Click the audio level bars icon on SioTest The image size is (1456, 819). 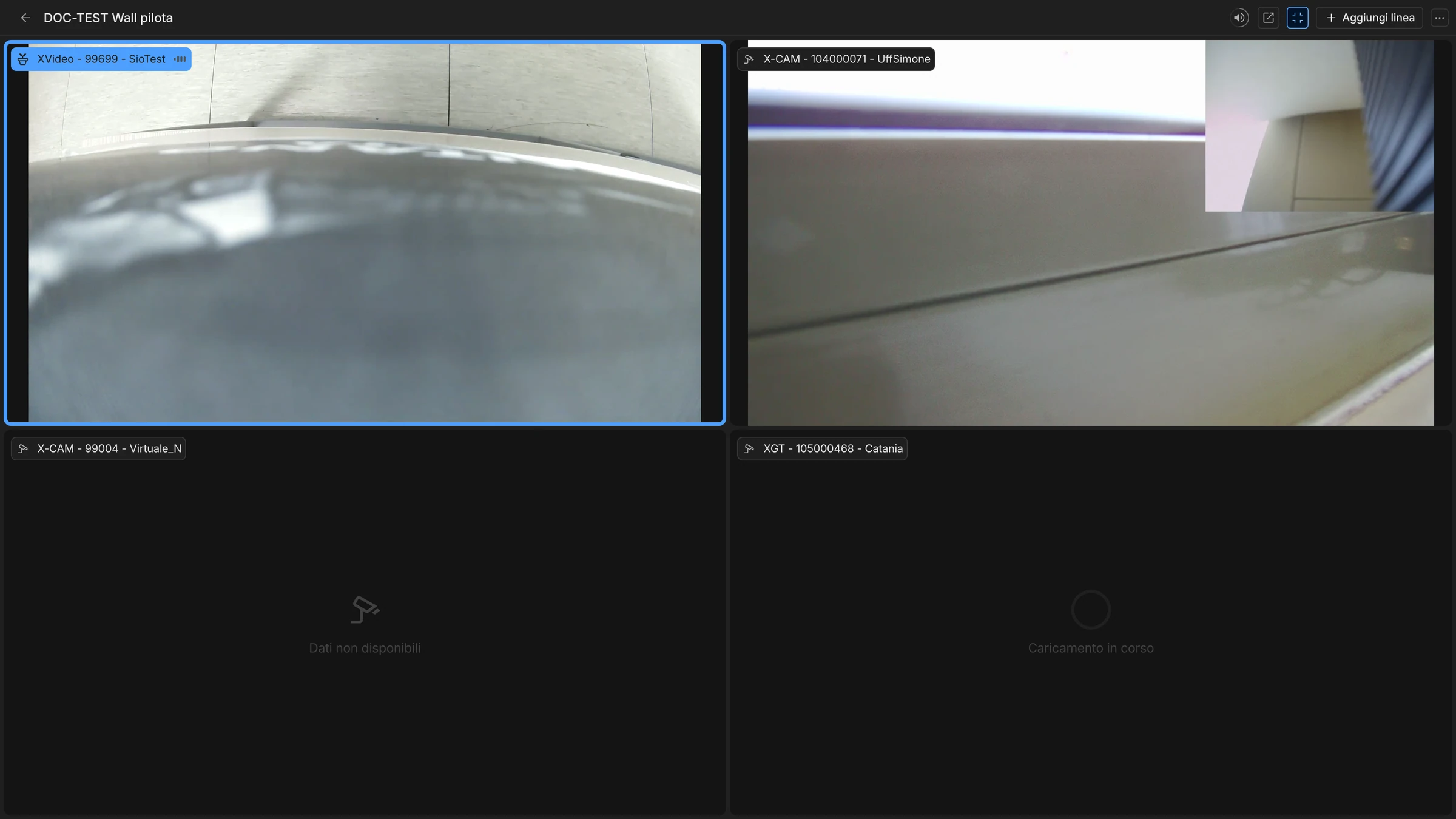[180, 59]
